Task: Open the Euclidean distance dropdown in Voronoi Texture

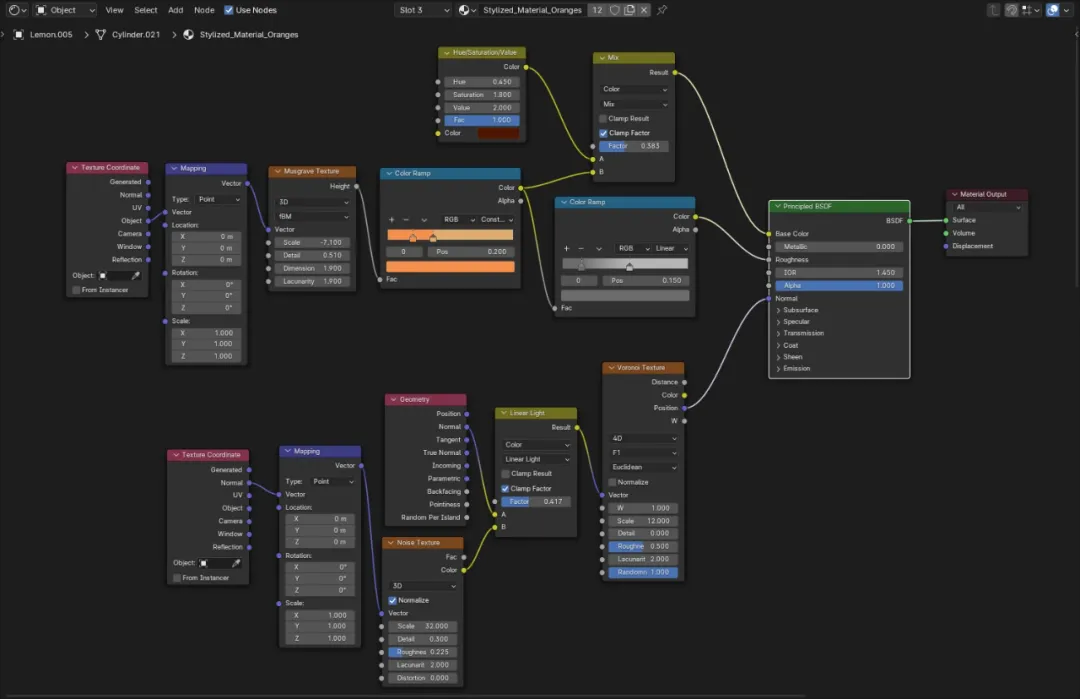Action: (x=643, y=467)
